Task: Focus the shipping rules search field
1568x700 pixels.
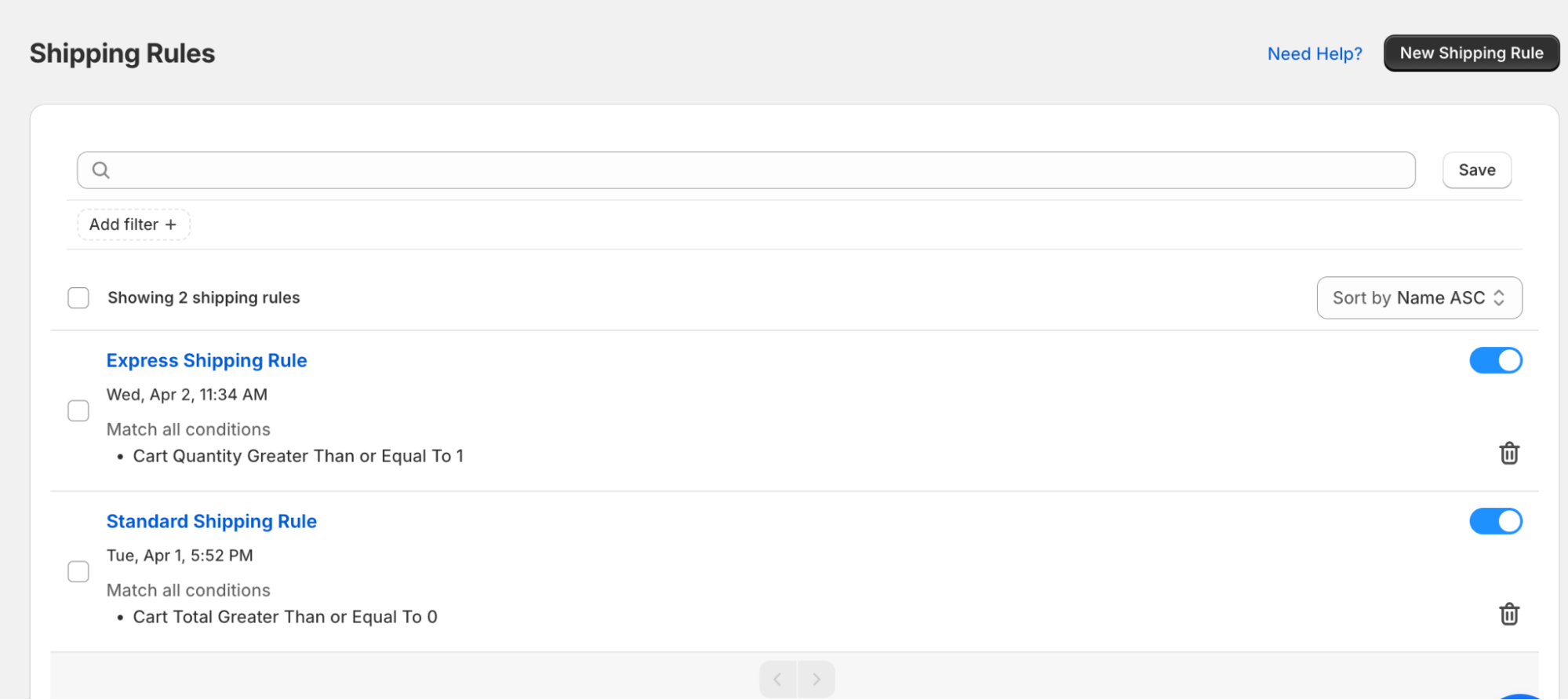Action: (x=746, y=170)
